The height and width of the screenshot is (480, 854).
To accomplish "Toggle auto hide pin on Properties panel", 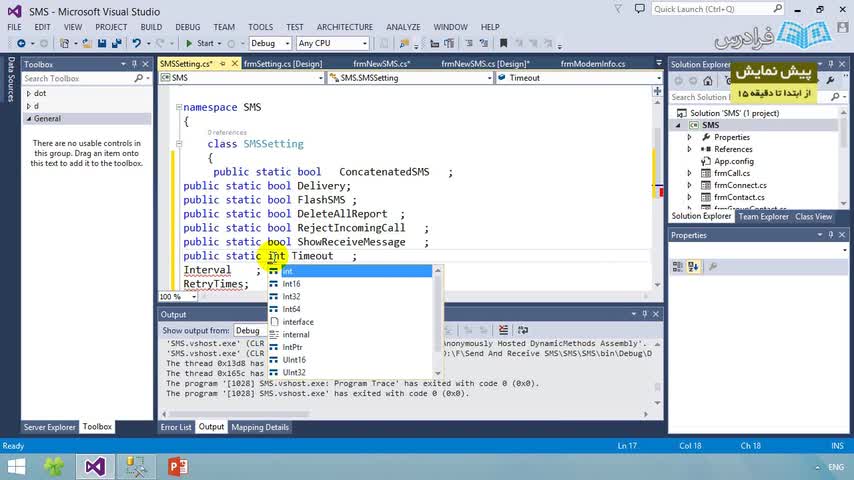I will pos(831,235).
